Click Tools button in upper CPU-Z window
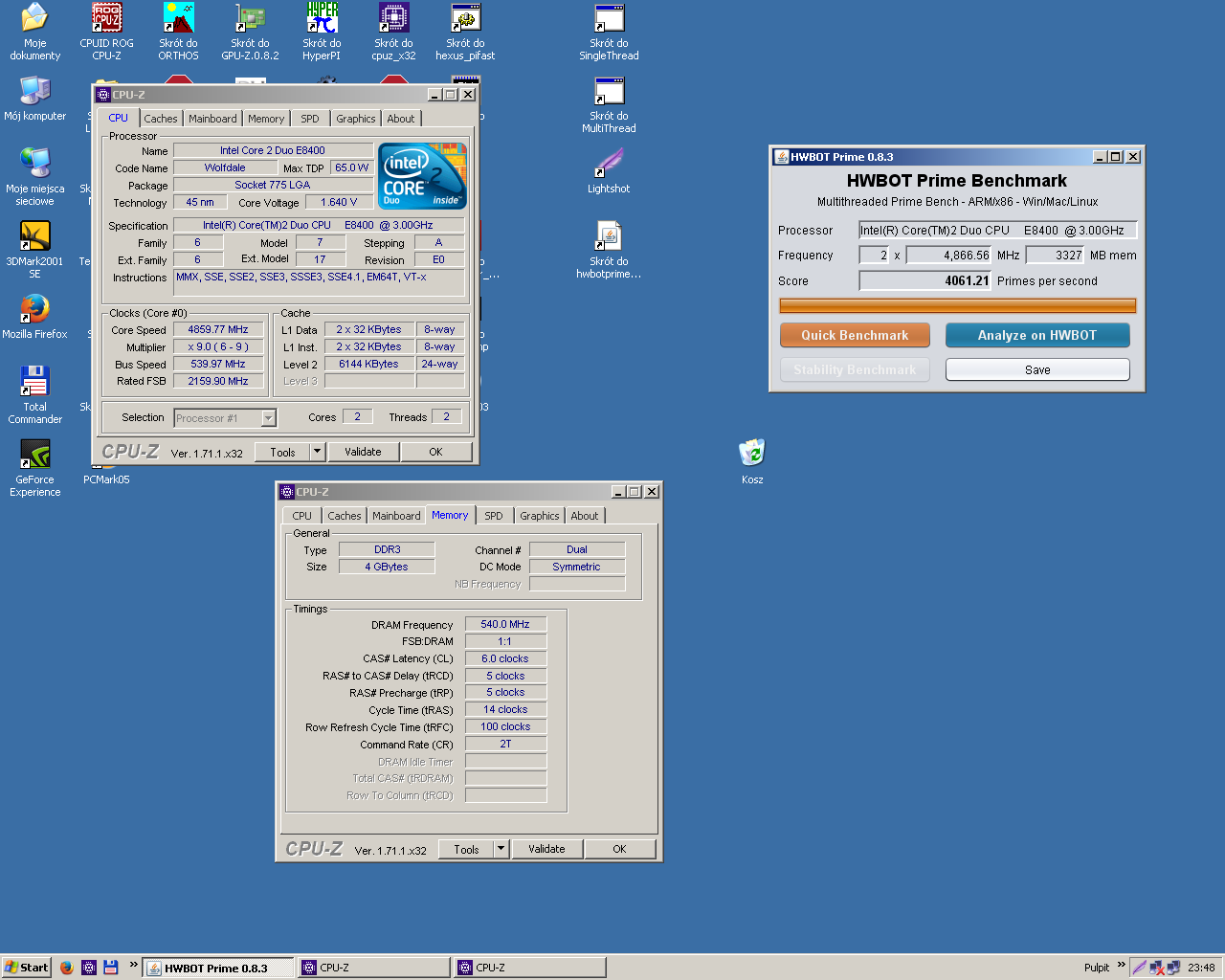1225x980 pixels. point(282,452)
